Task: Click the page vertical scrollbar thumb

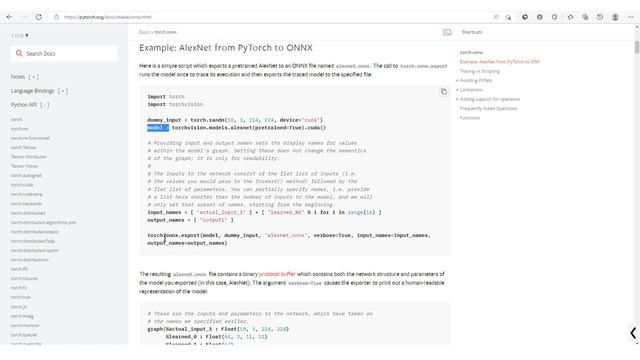Action: point(637,47)
